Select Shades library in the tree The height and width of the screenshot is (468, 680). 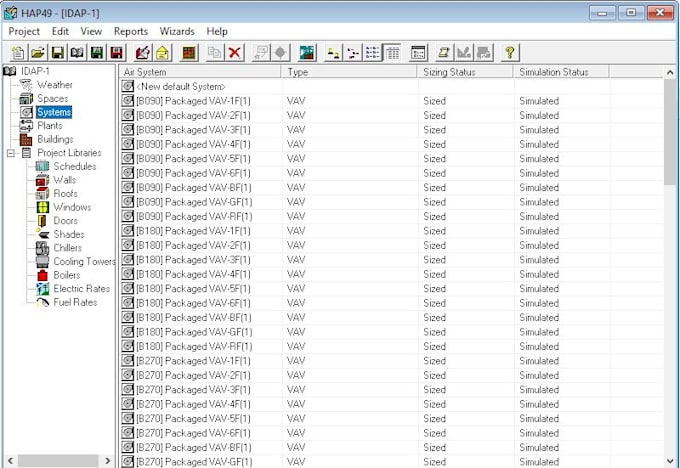(x=69, y=234)
